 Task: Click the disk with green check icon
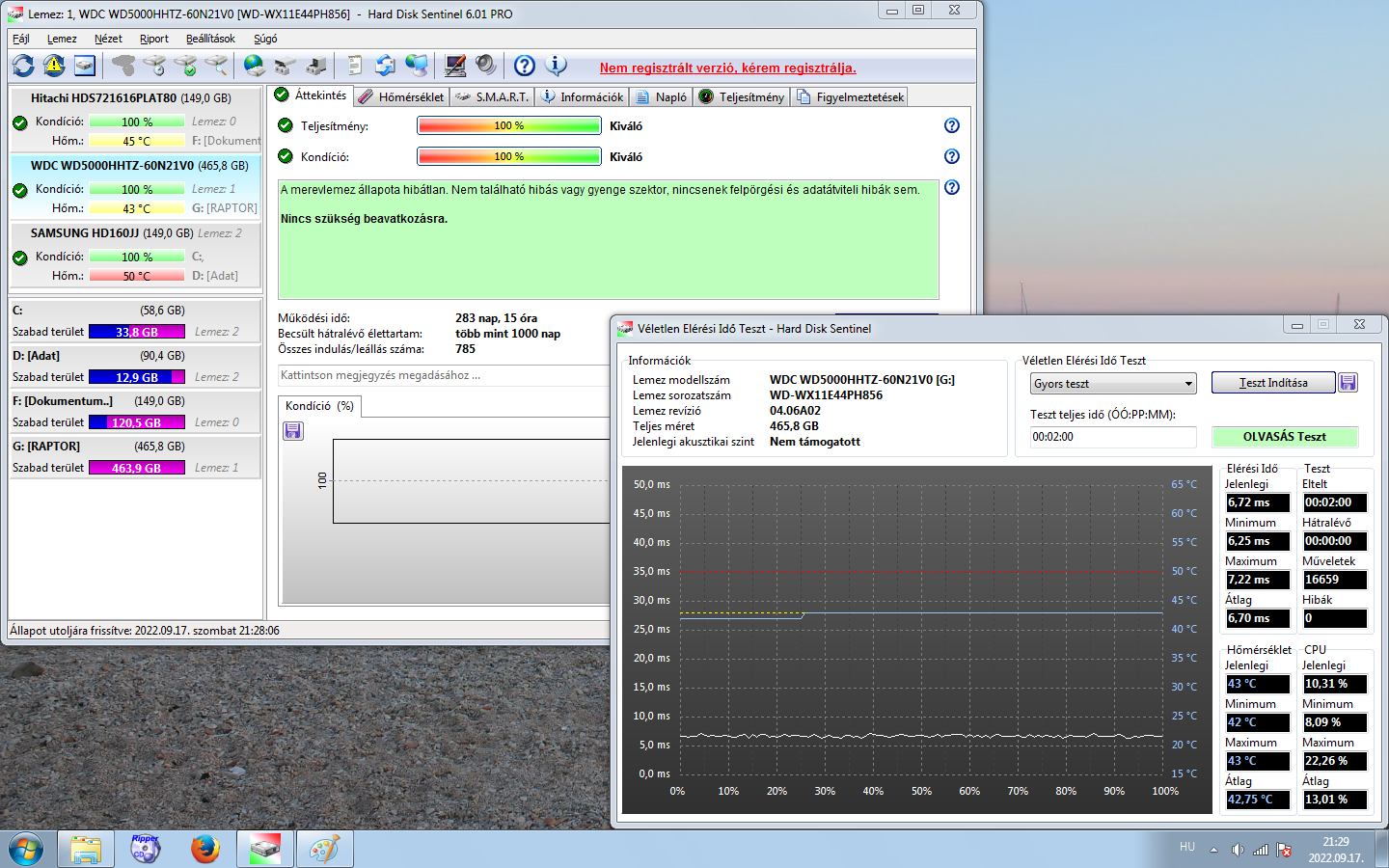185,66
